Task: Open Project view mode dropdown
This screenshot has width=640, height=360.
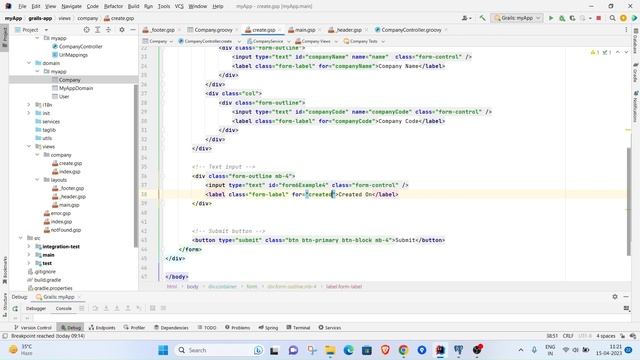Action: click(x=46, y=30)
